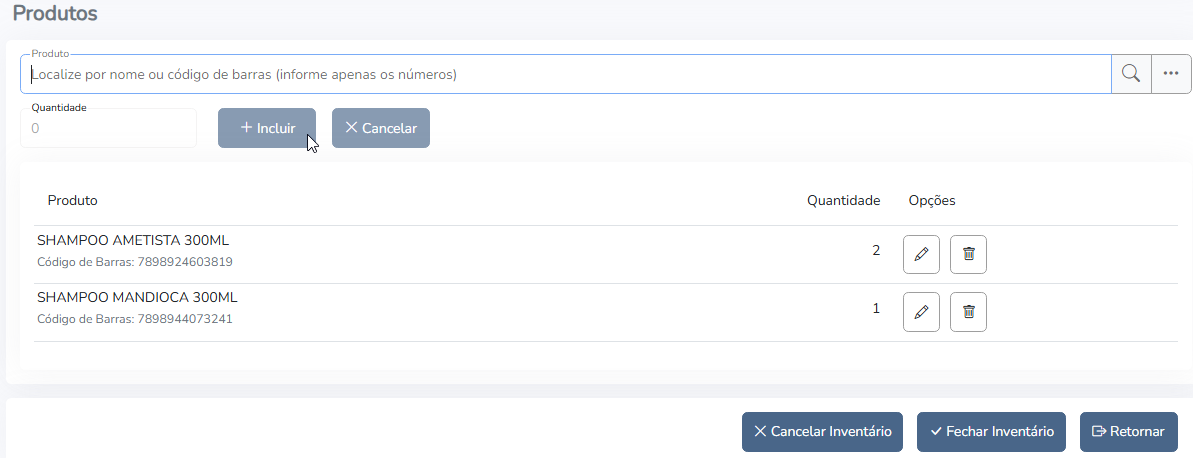
Task: Click the magnifying glass search icon
Action: (x=1131, y=74)
